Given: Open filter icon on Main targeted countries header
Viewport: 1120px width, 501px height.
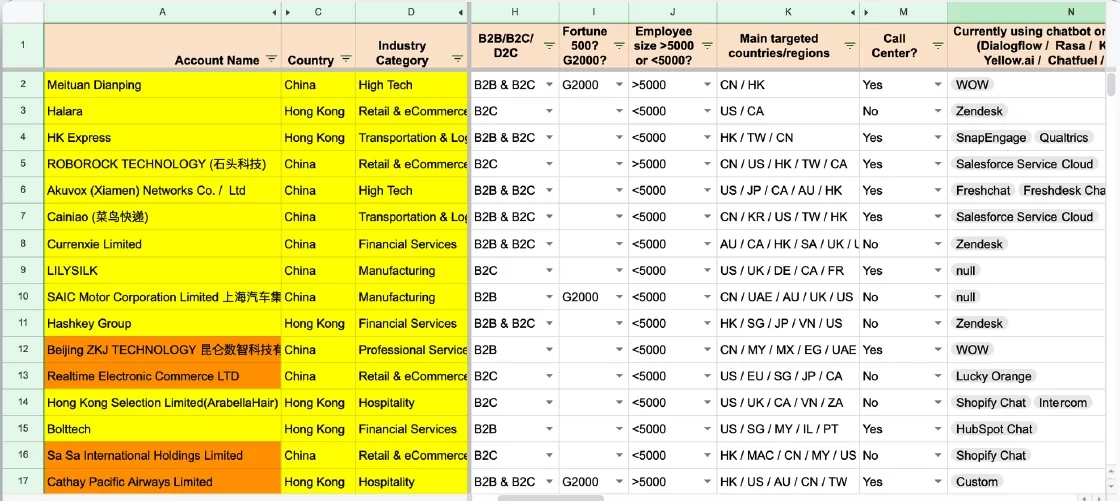Looking at the screenshot, I should click(850, 45).
